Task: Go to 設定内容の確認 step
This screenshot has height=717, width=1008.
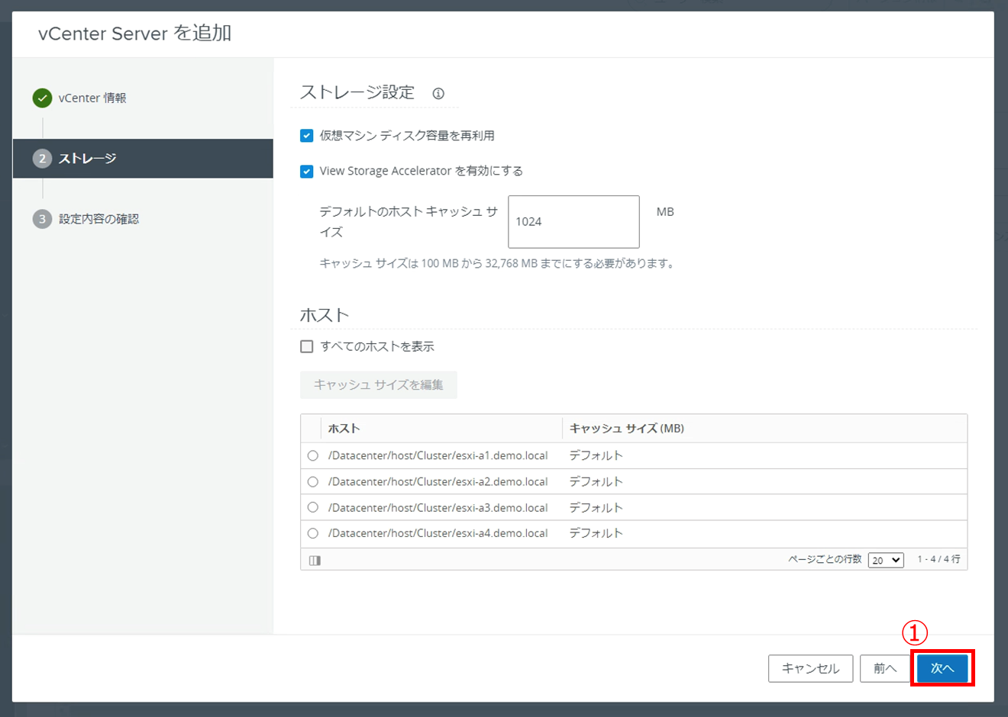Action: click(x=99, y=219)
